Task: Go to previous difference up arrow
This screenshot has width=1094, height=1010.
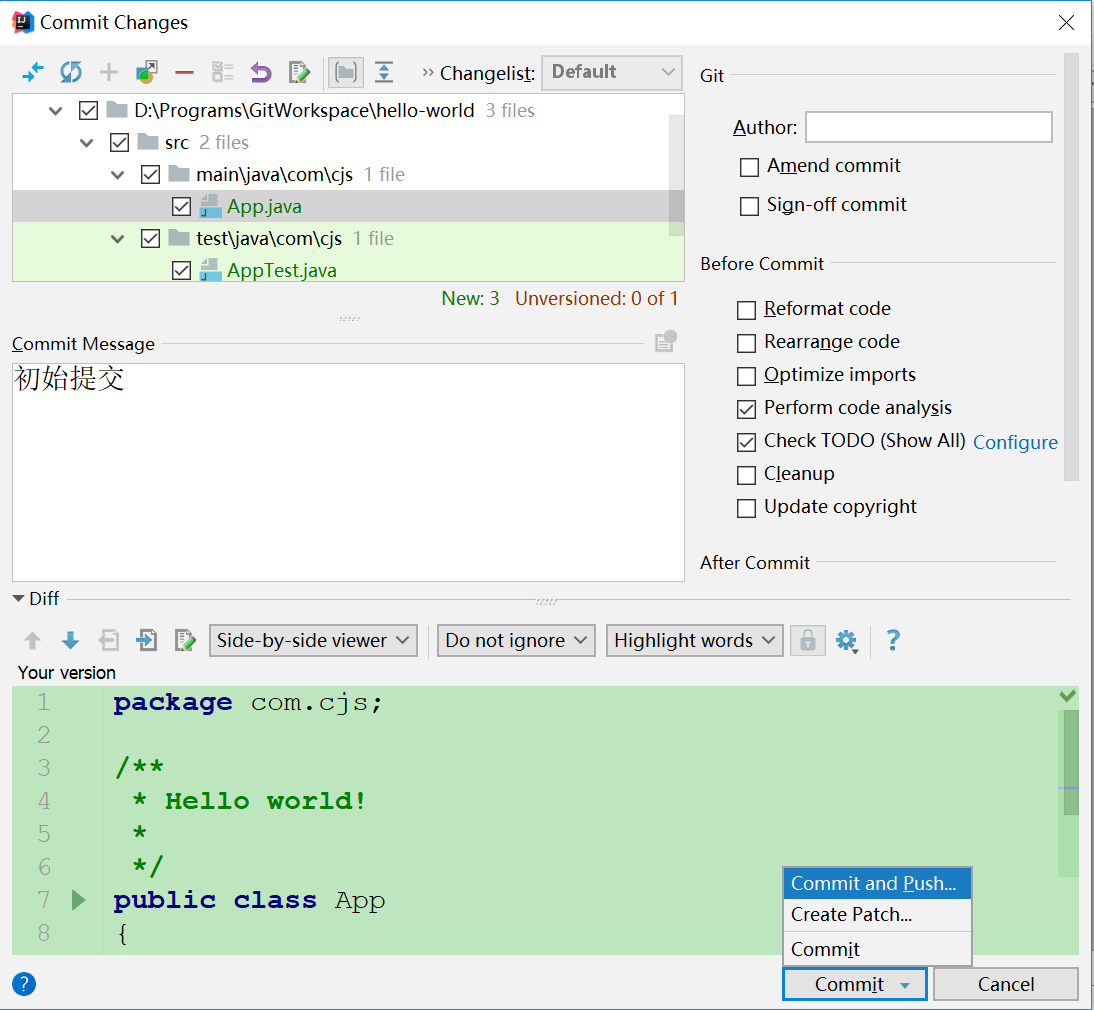Action: (32, 640)
